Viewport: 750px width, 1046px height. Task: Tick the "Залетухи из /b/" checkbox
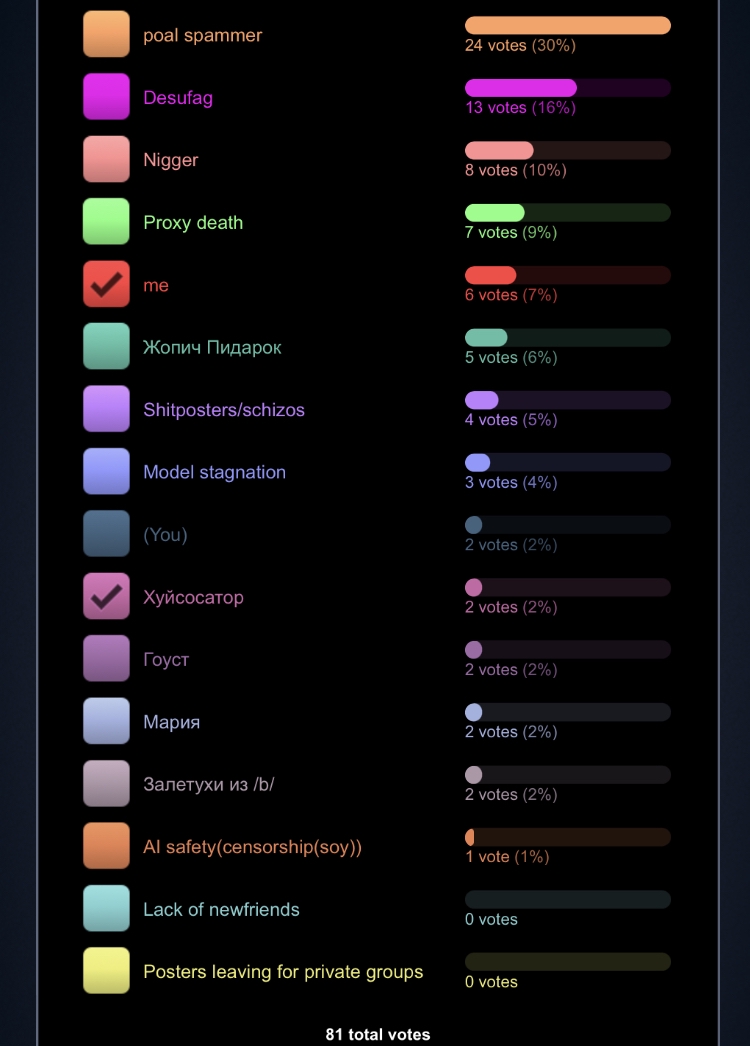[x=106, y=783]
